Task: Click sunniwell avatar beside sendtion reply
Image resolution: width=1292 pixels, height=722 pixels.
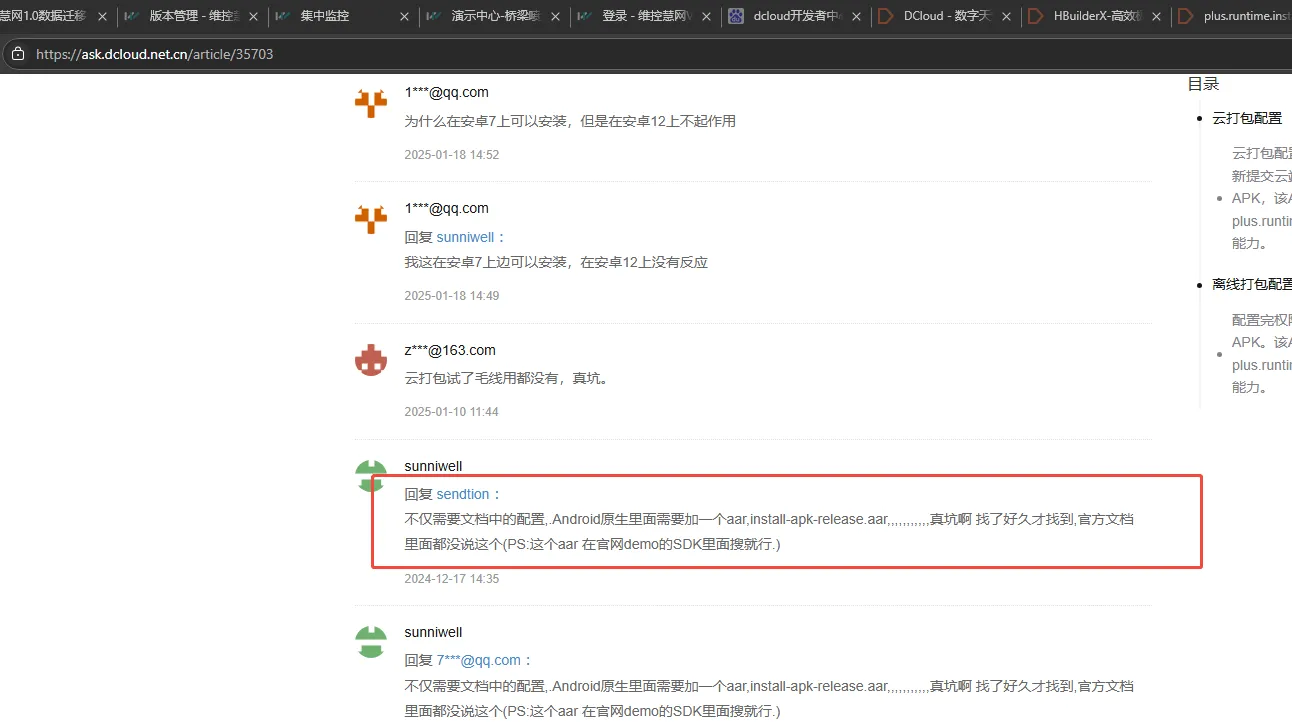Action: click(371, 476)
